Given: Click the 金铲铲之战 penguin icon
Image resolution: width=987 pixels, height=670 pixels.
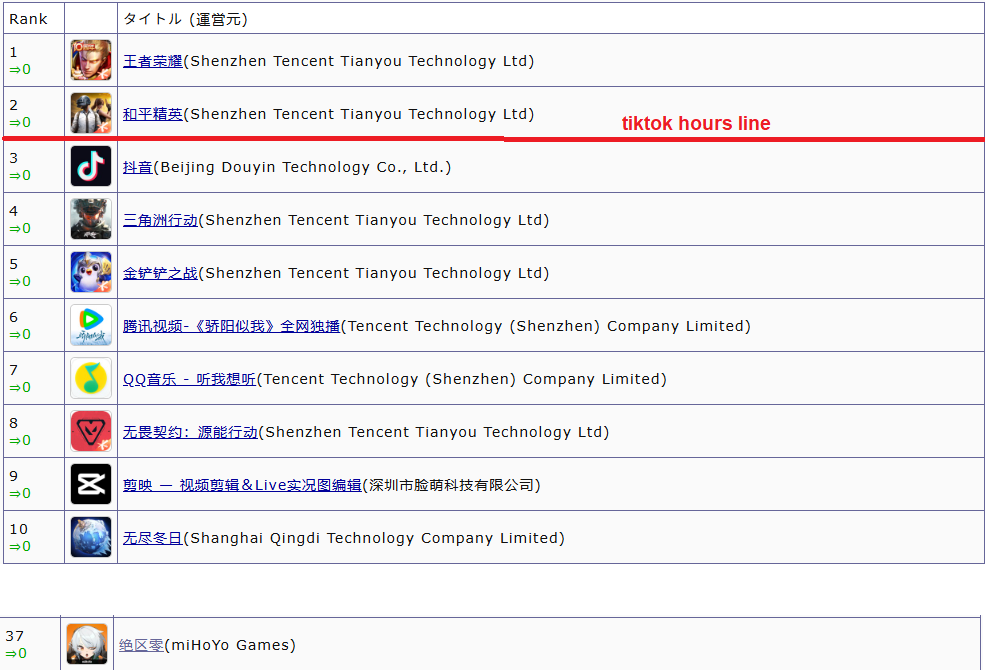Looking at the screenshot, I should tap(91, 272).
